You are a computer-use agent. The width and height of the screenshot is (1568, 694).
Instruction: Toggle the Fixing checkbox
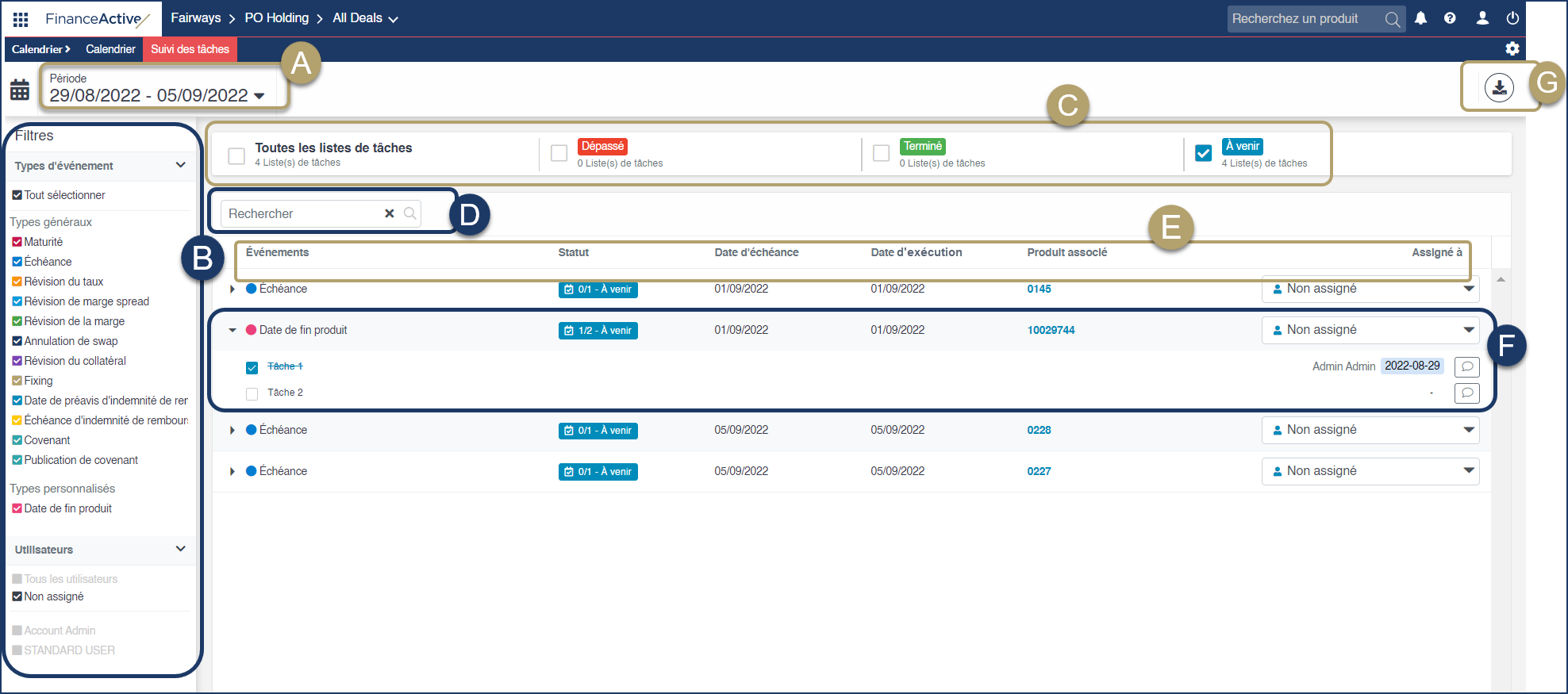click(x=17, y=381)
